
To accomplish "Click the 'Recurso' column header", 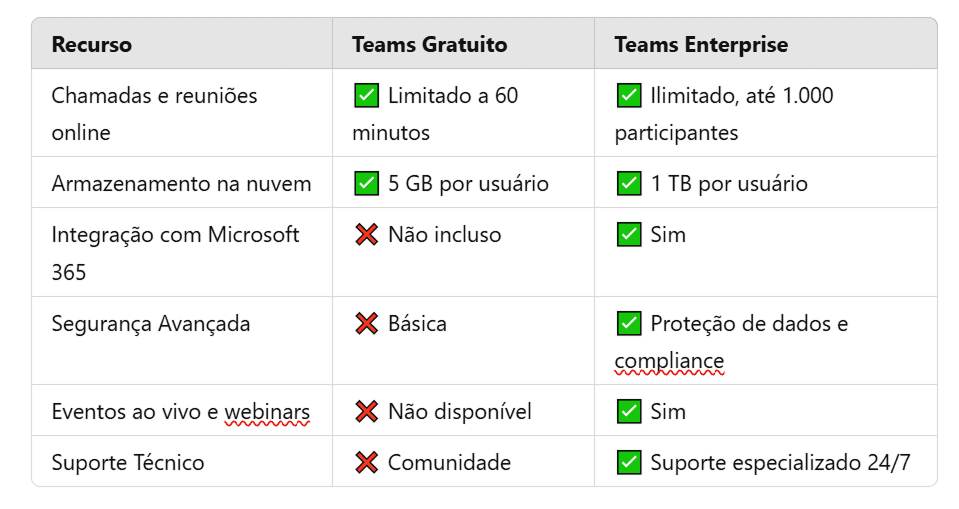I will pos(91,45).
